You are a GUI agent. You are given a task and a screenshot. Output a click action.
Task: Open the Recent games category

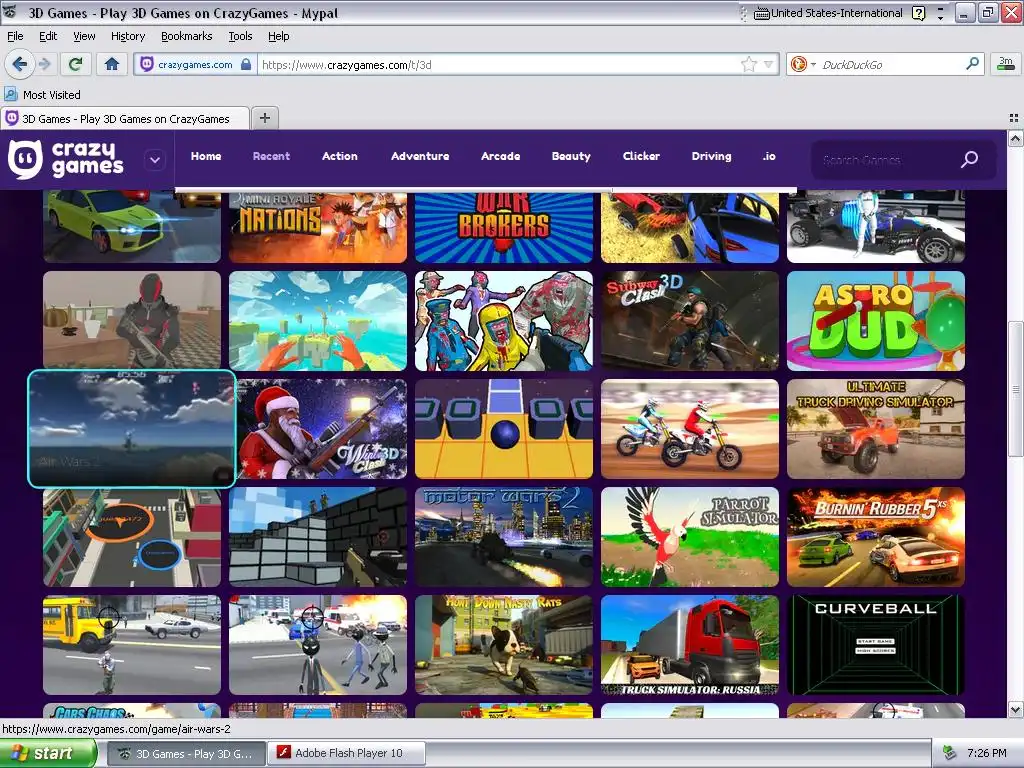tap(271, 156)
